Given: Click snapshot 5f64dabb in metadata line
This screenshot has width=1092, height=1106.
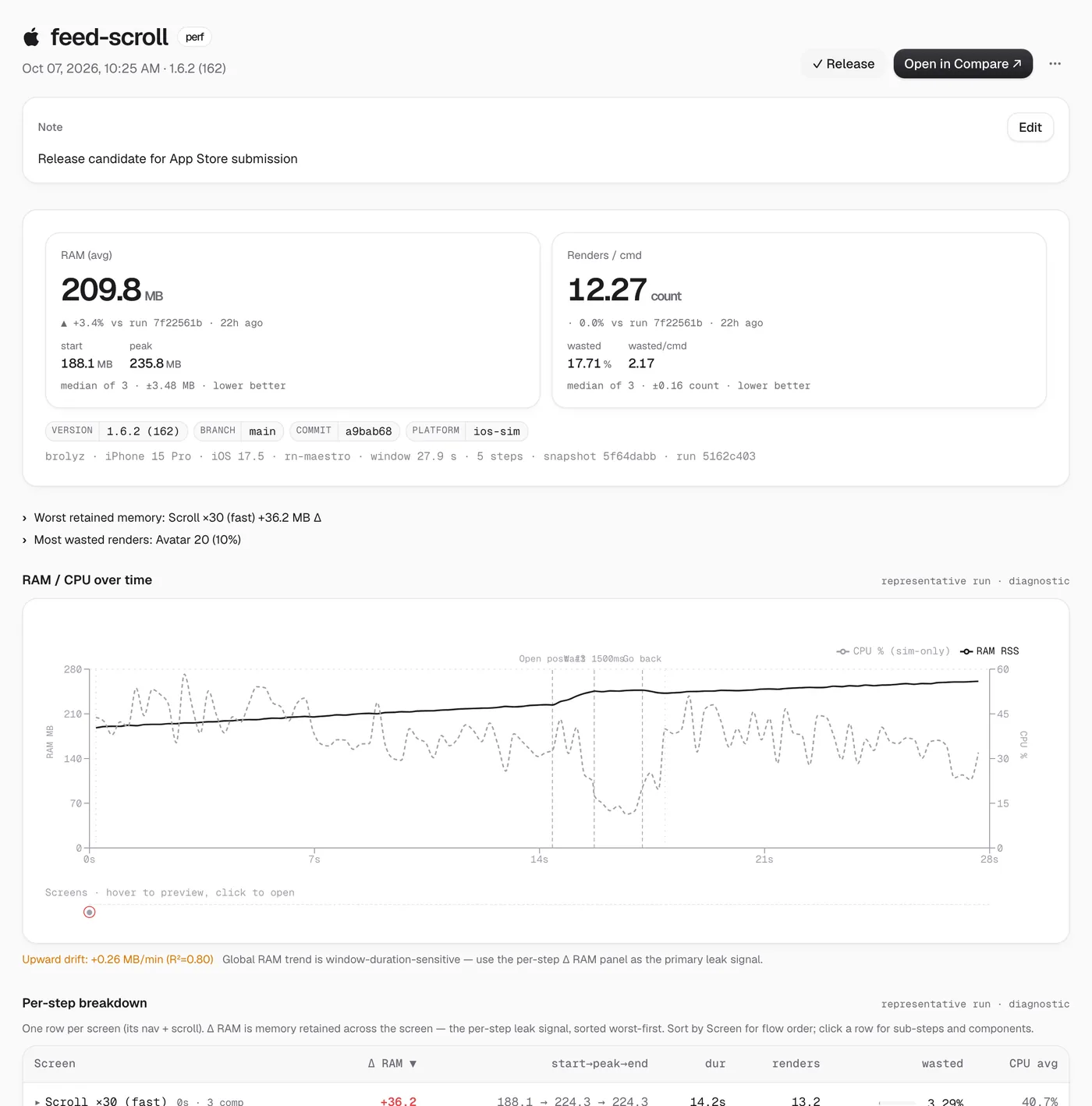Looking at the screenshot, I should click(x=600, y=456).
